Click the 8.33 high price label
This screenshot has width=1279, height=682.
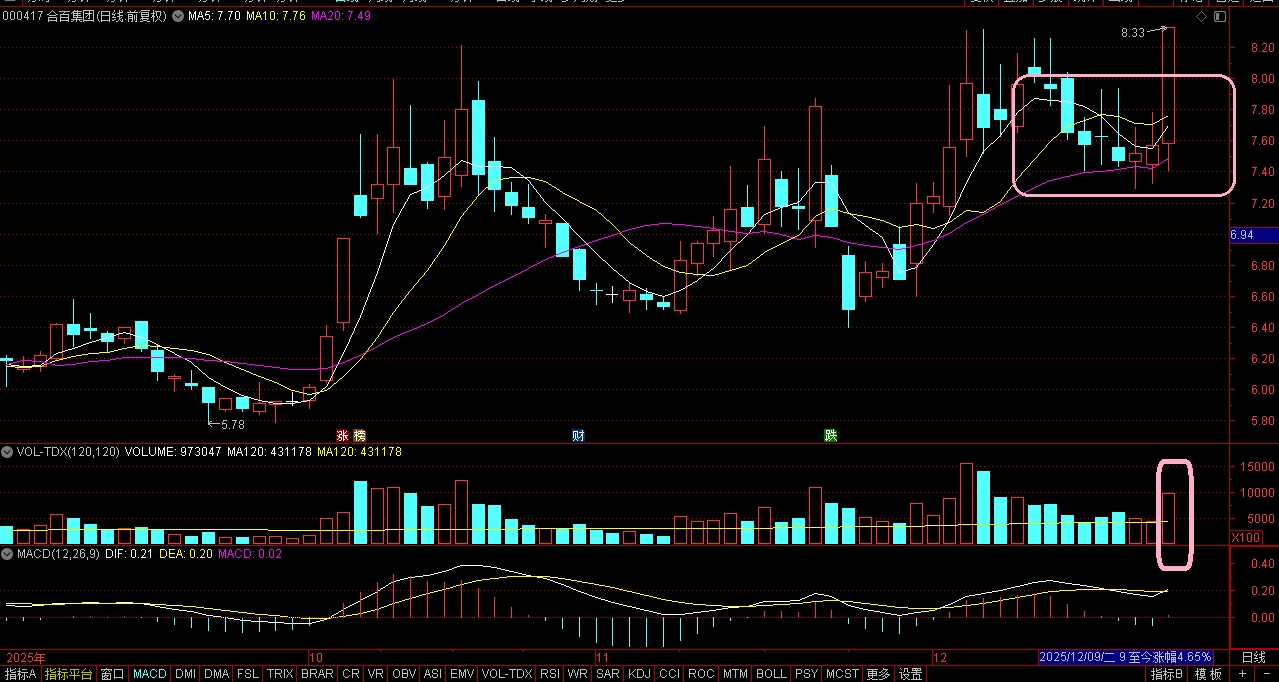coord(1132,33)
